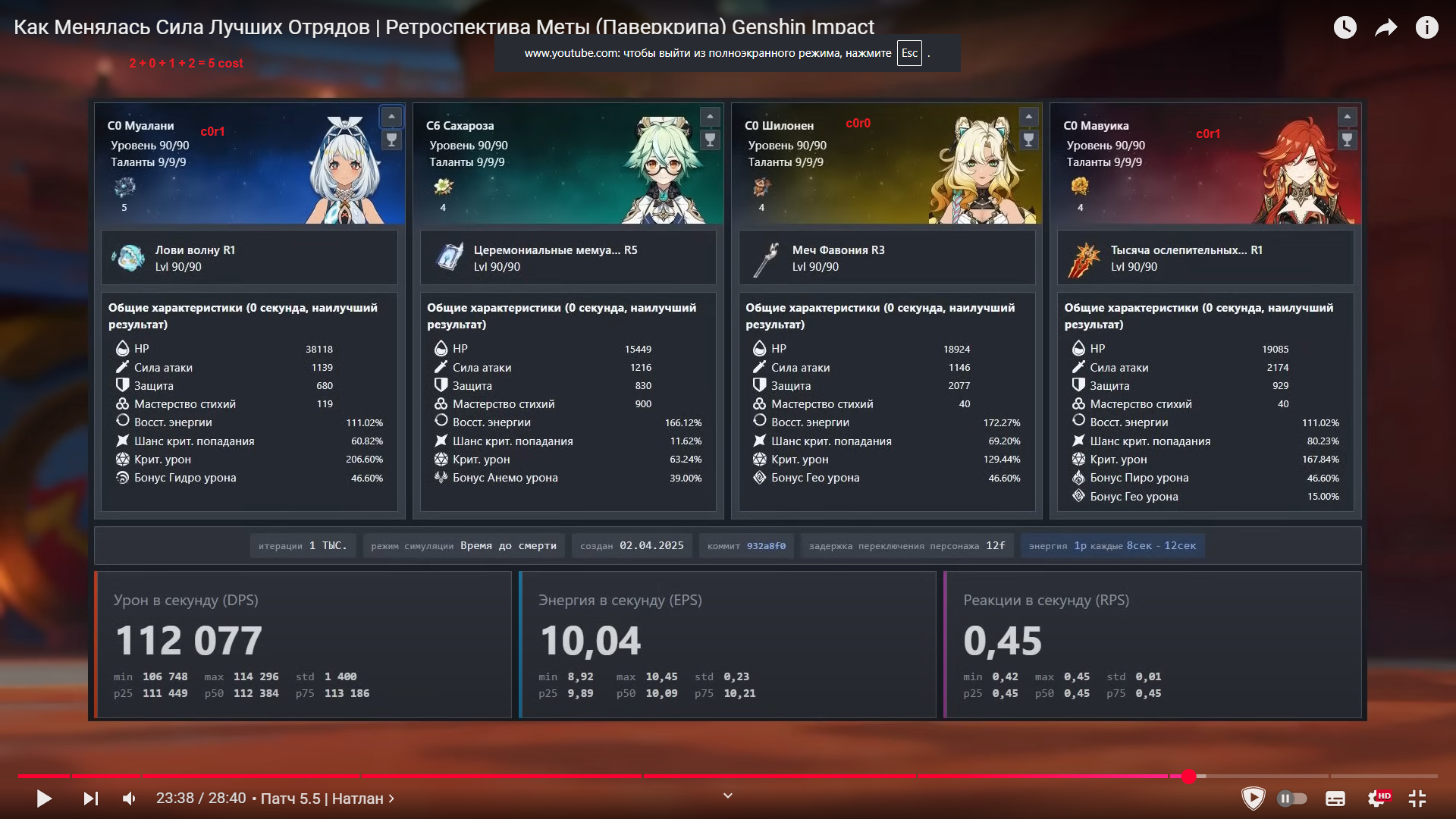1456x819 pixels.
Task: Click the C6 Сахароза name heading
Action: coord(460,126)
